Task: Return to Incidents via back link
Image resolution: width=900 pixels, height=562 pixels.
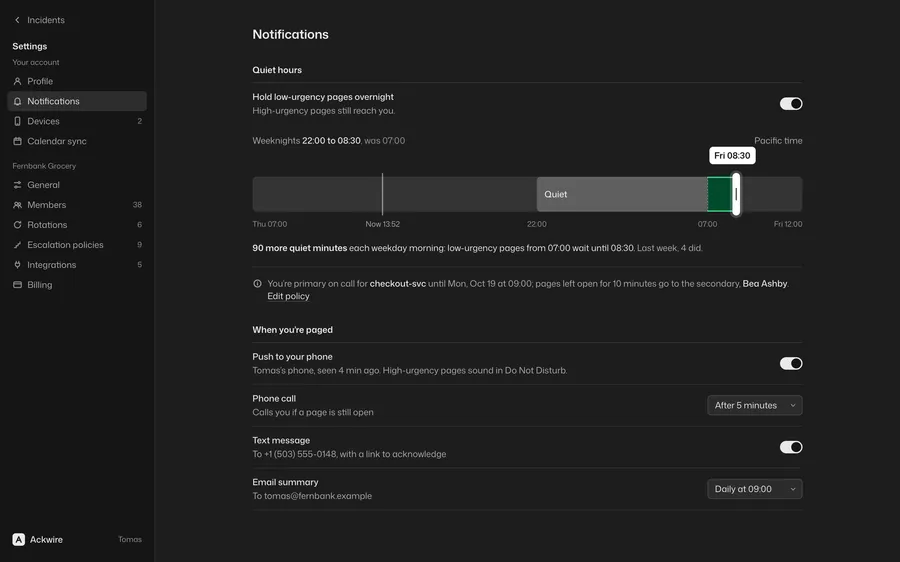Action: [x=39, y=20]
